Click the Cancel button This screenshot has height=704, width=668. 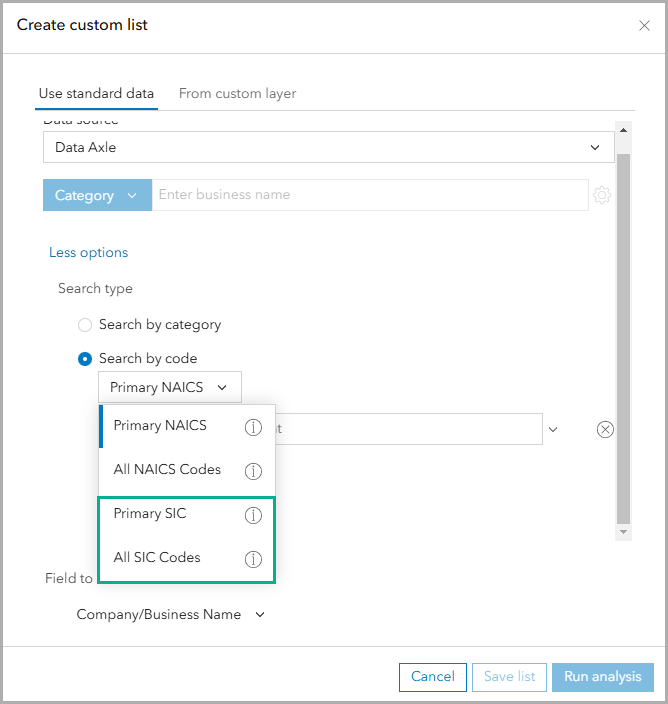tap(433, 677)
